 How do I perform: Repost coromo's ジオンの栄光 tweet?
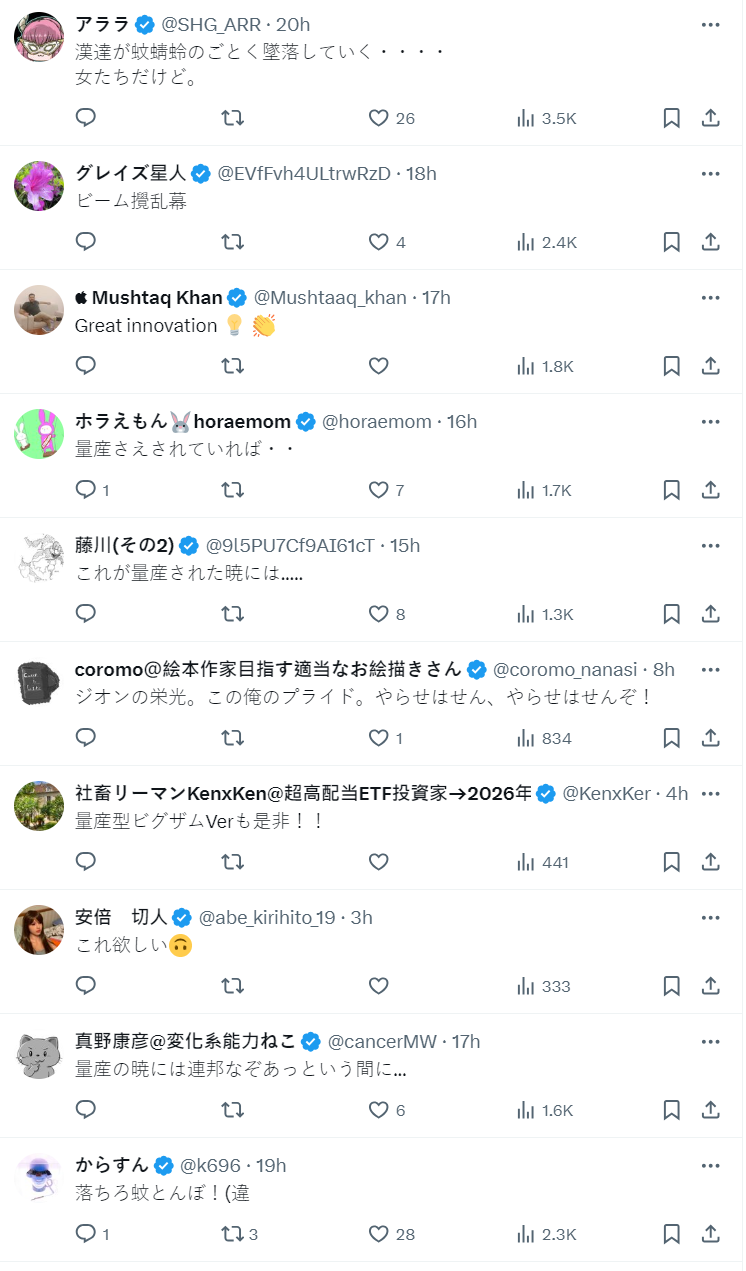click(232, 738)
